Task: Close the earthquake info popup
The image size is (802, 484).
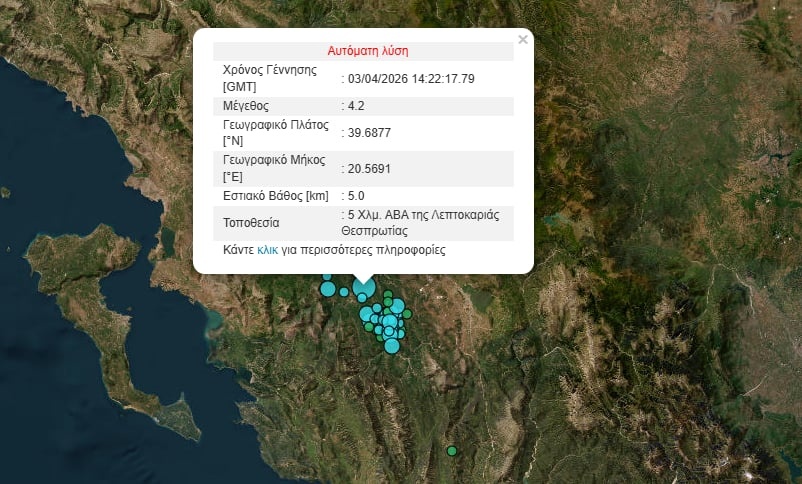Action: click(x=522, y=40)
